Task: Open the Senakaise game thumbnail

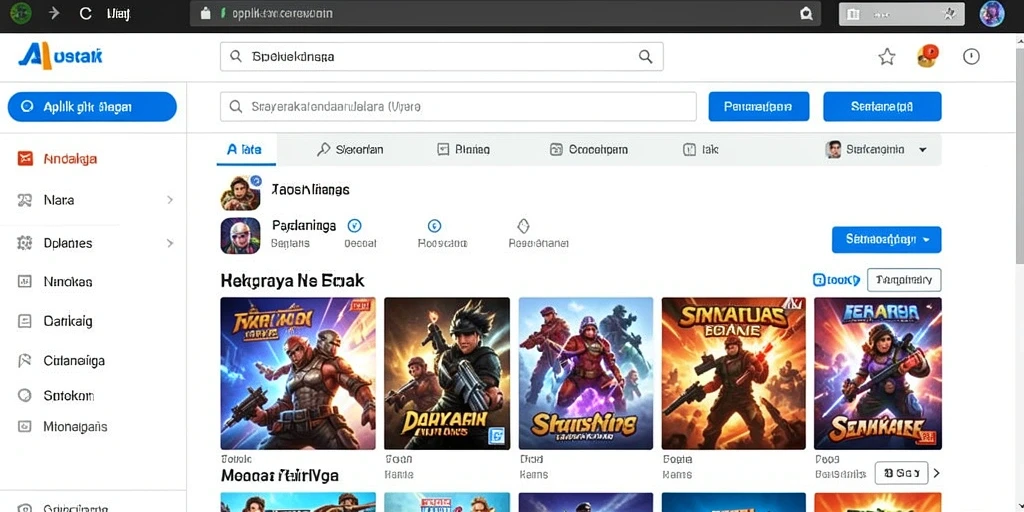Action: tap(878, 374)
